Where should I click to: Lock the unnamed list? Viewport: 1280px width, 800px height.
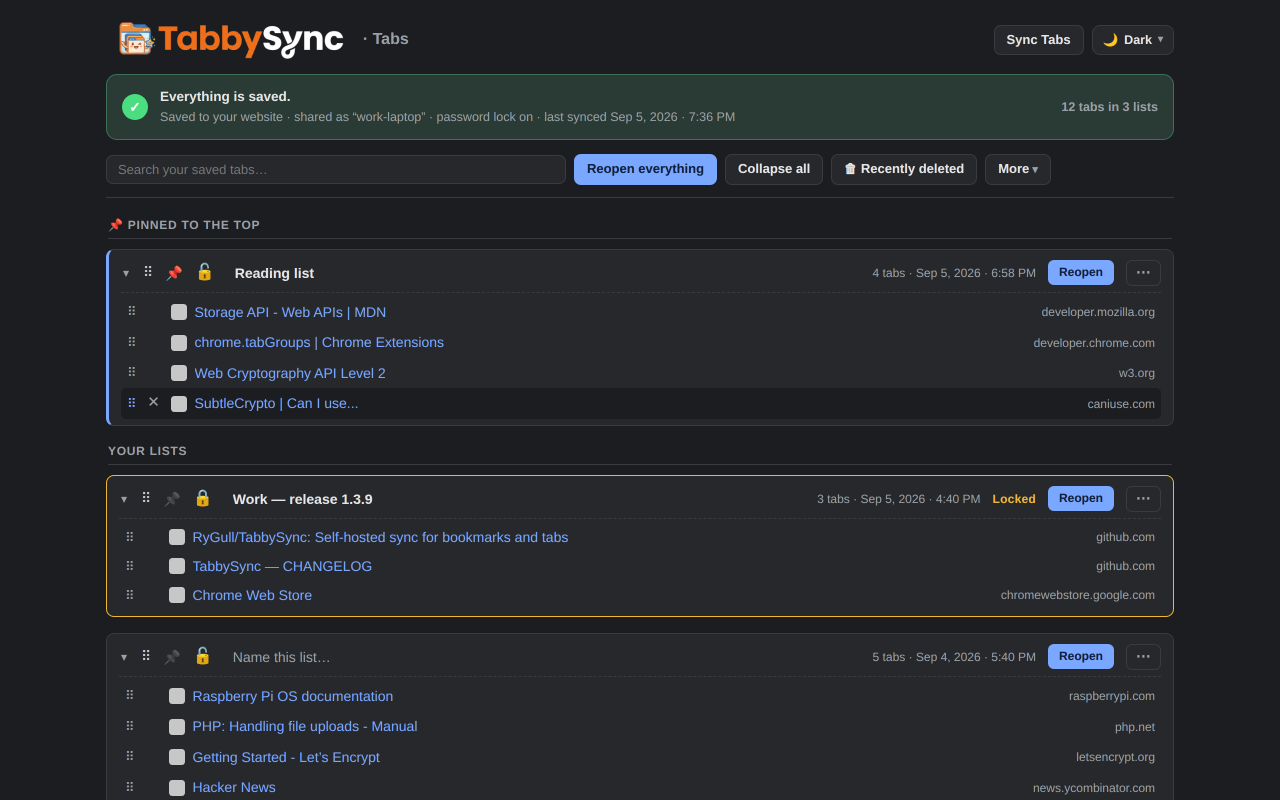[x=203, y=656]
